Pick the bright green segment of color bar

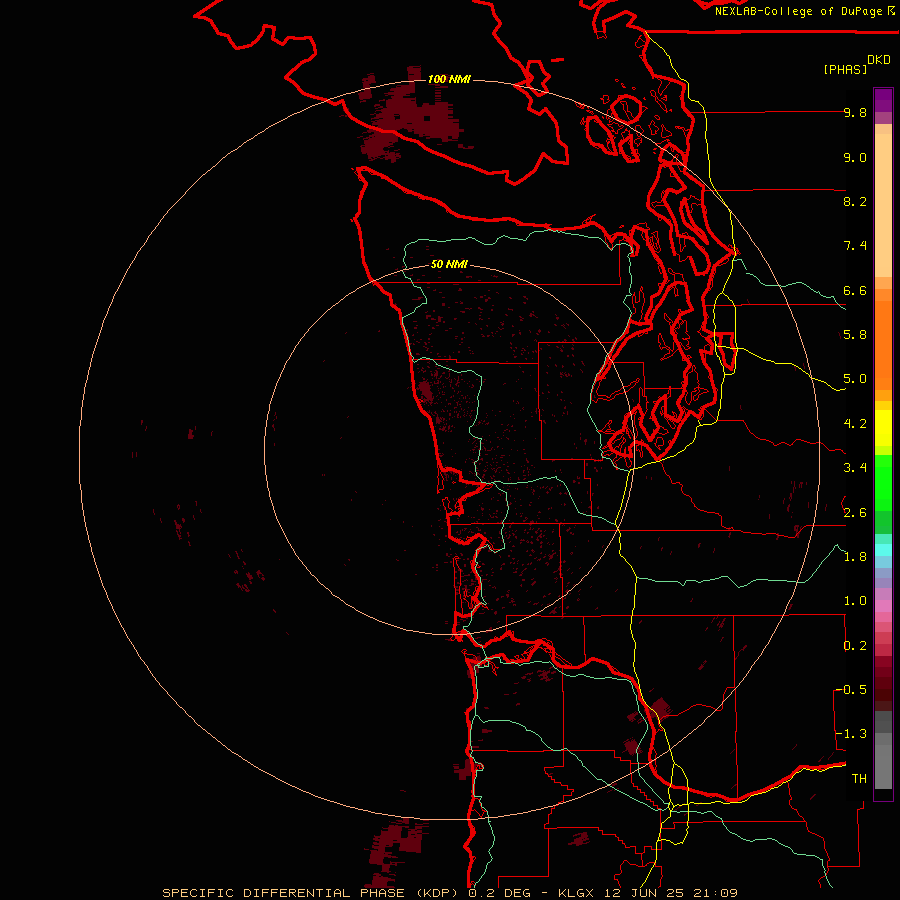tap(883, 483)
